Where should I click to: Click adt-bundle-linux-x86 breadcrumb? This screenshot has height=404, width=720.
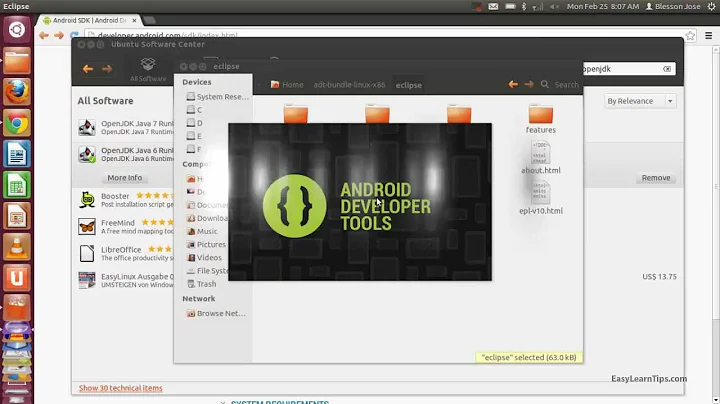(349, 85)
